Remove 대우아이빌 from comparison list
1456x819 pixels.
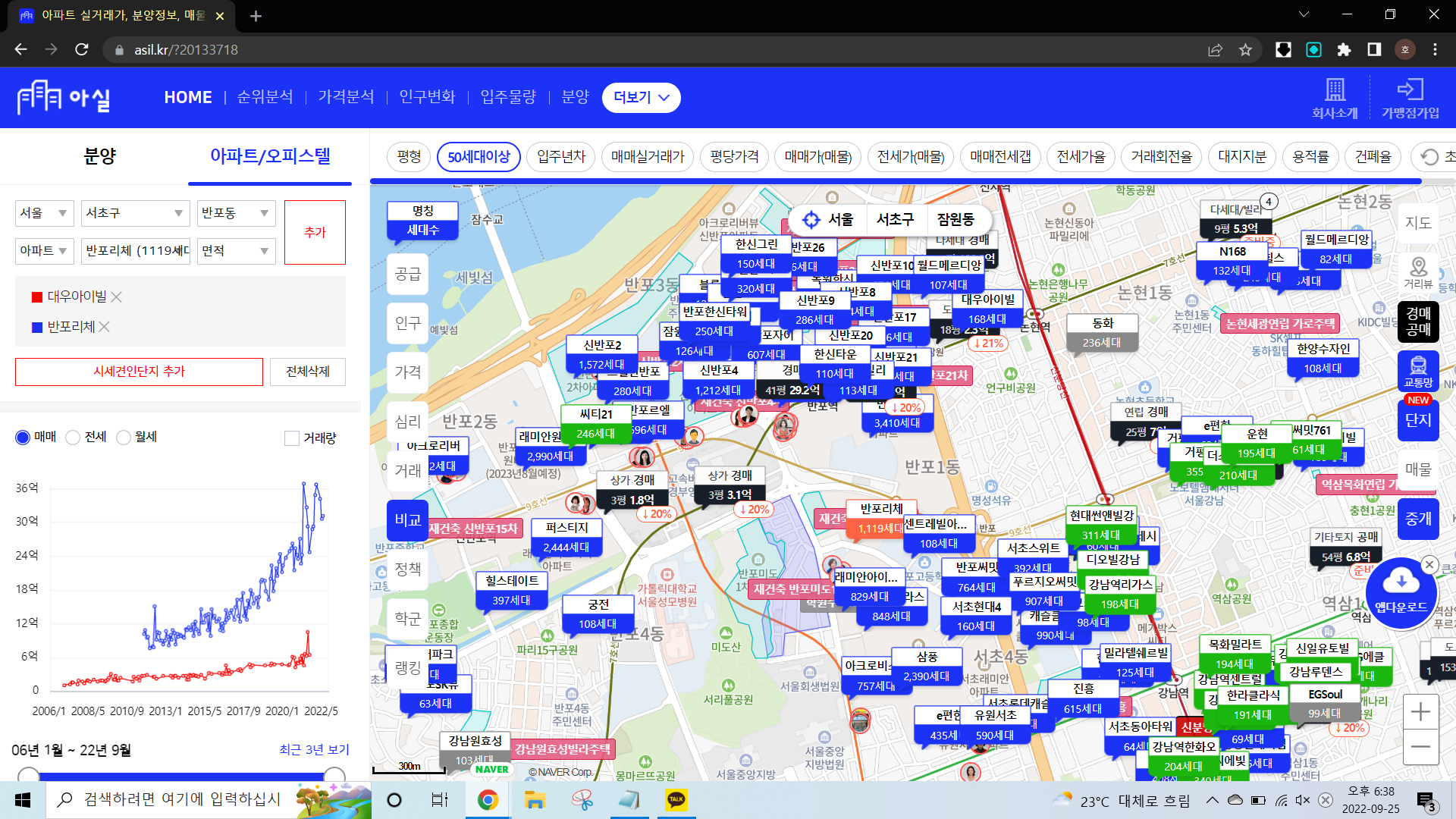pos(117,297)
